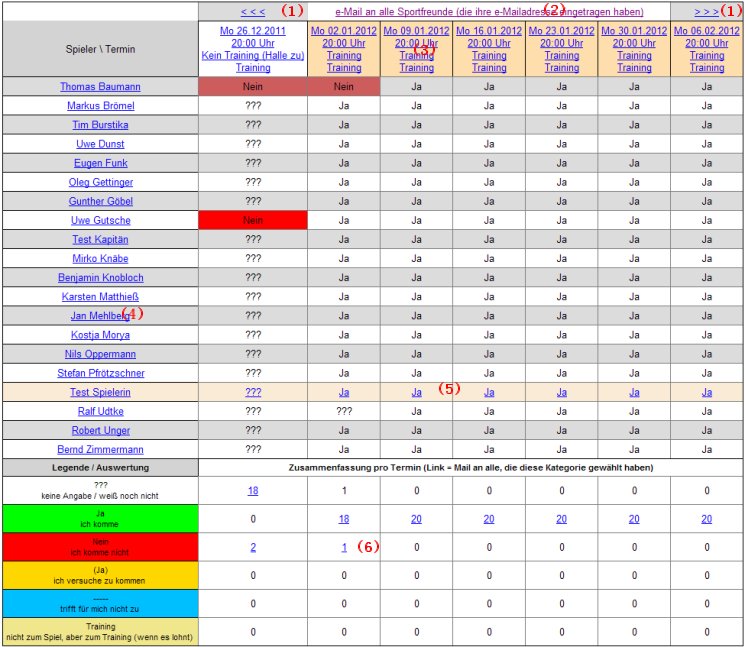This screenshot has width=745, height=647.
Task: Open player Markus Brömel
Action: click(x=101, y=105)
